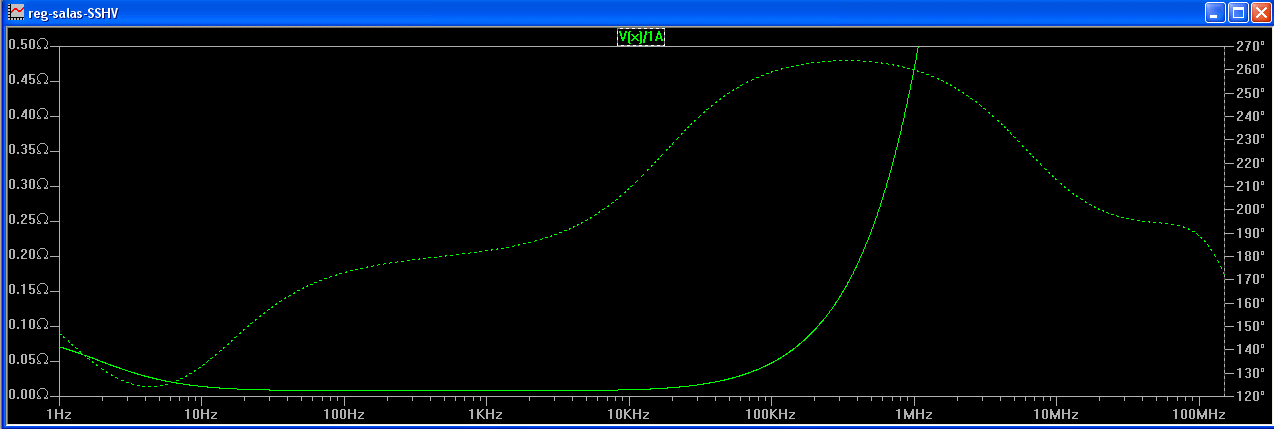Click the 1KHz frequency axis label
The height and width of the screenshot is (429, 1274).
pos(486,414)
